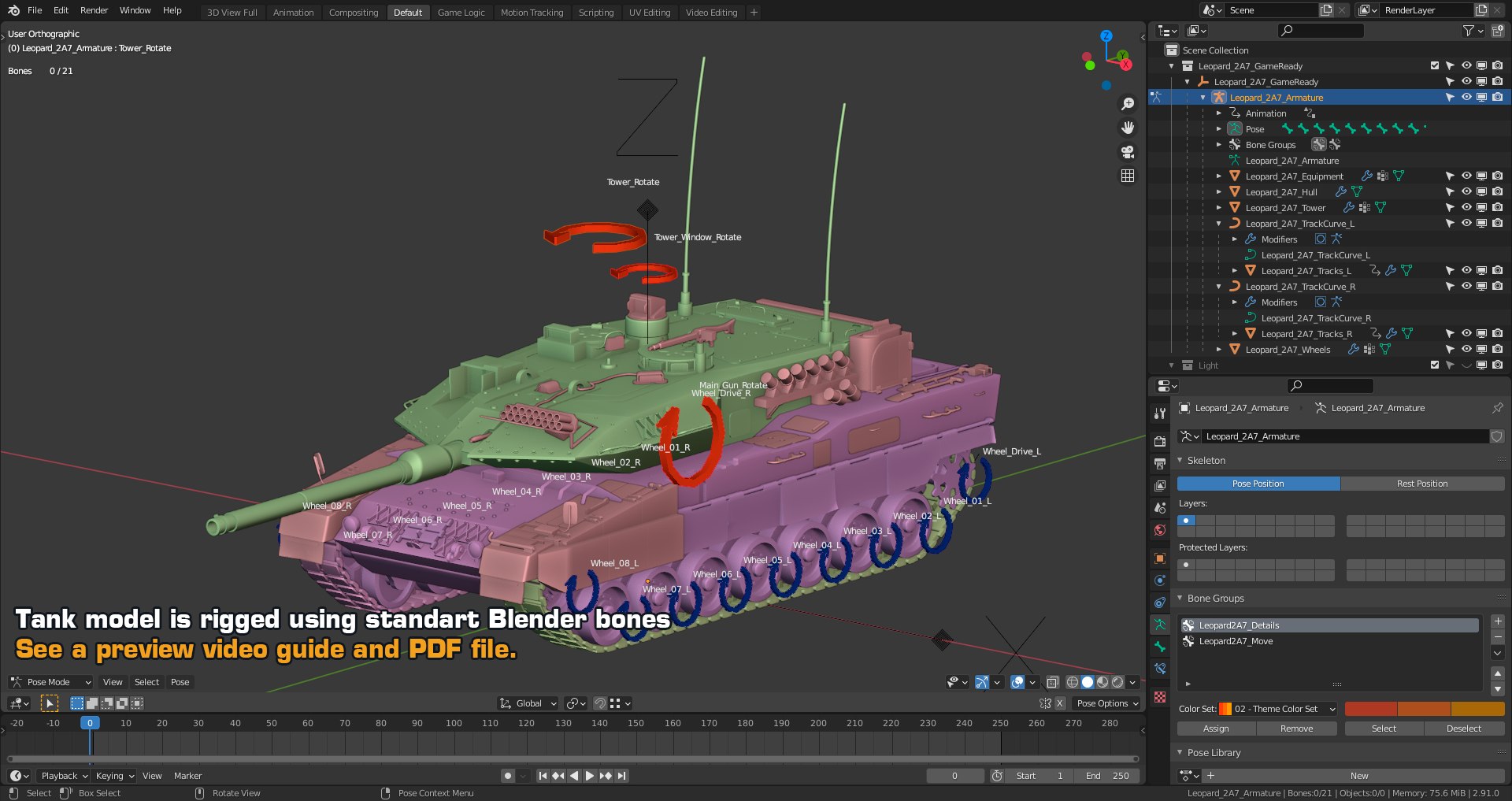This screenshot has width=1512, height=801.
Task: Toggle fake user shield for armature
Action: pyautogui.click(x=1497, y=436)
